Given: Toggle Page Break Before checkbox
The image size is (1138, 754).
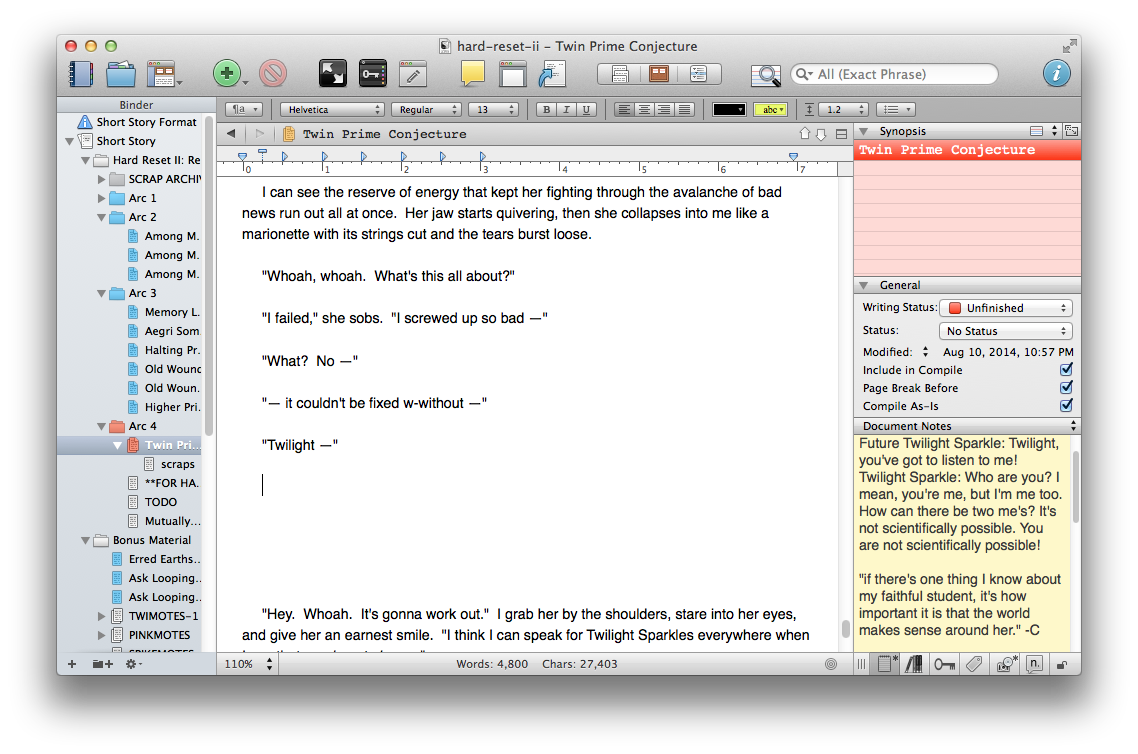Looking at the screenshot, I should (x=1066, y=388).
